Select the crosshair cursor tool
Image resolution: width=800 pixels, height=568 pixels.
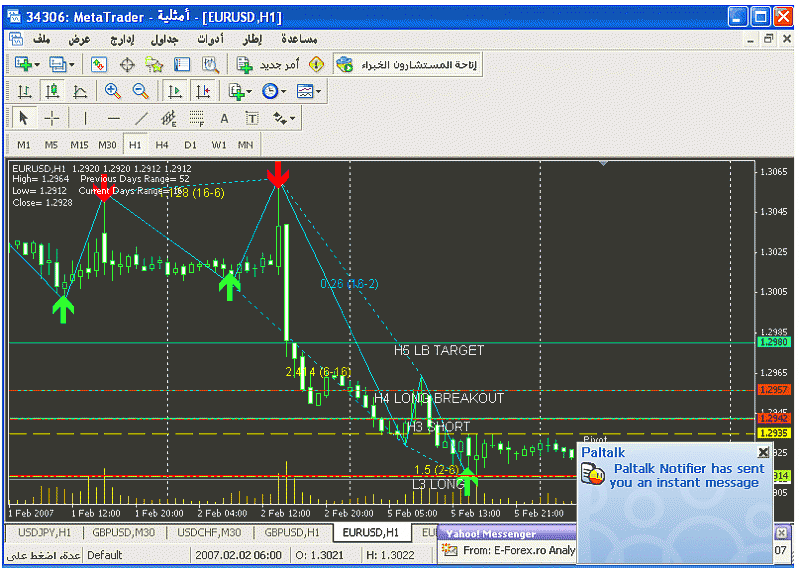[52, 118]
